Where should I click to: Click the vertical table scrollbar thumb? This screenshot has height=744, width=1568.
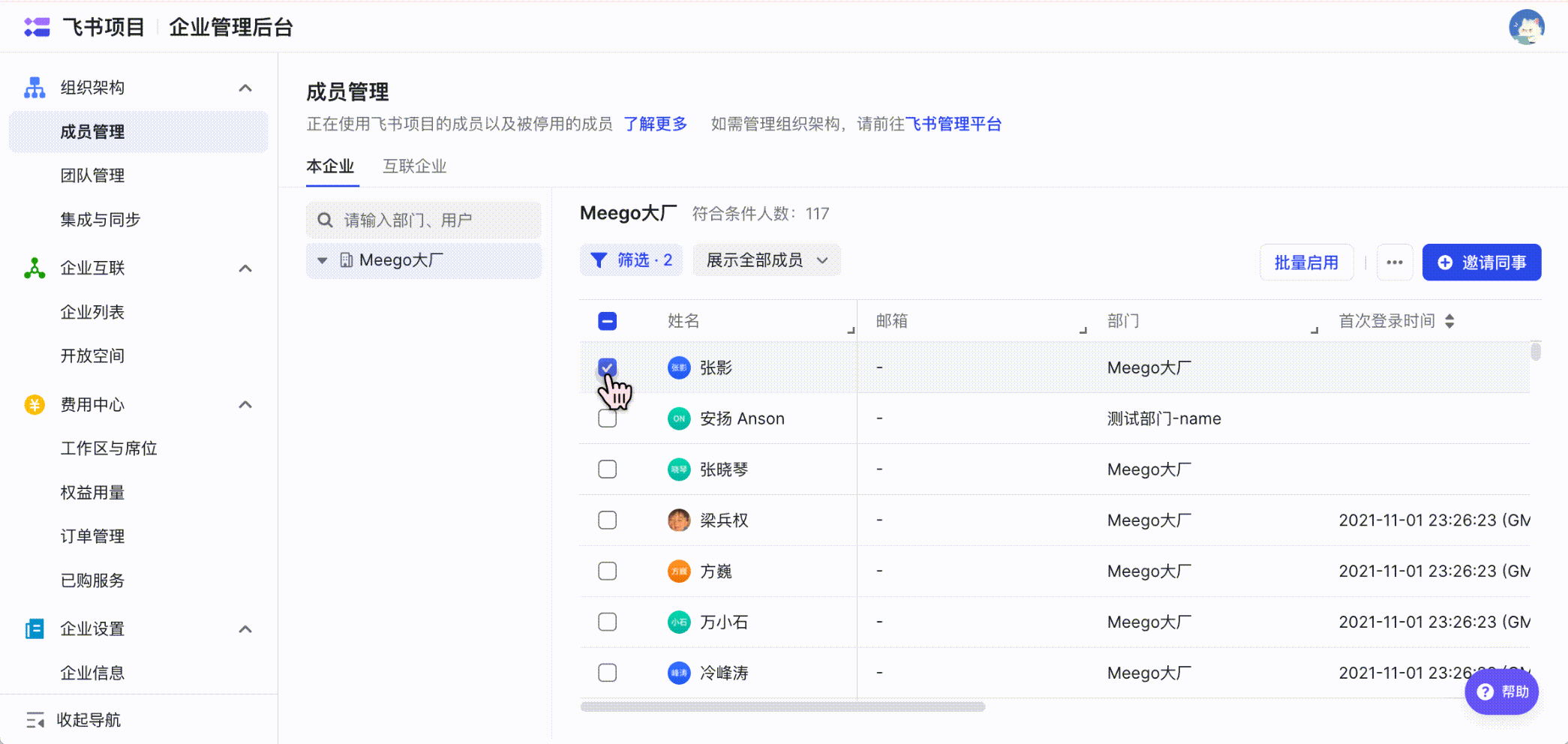click(x=1536, y=351)
